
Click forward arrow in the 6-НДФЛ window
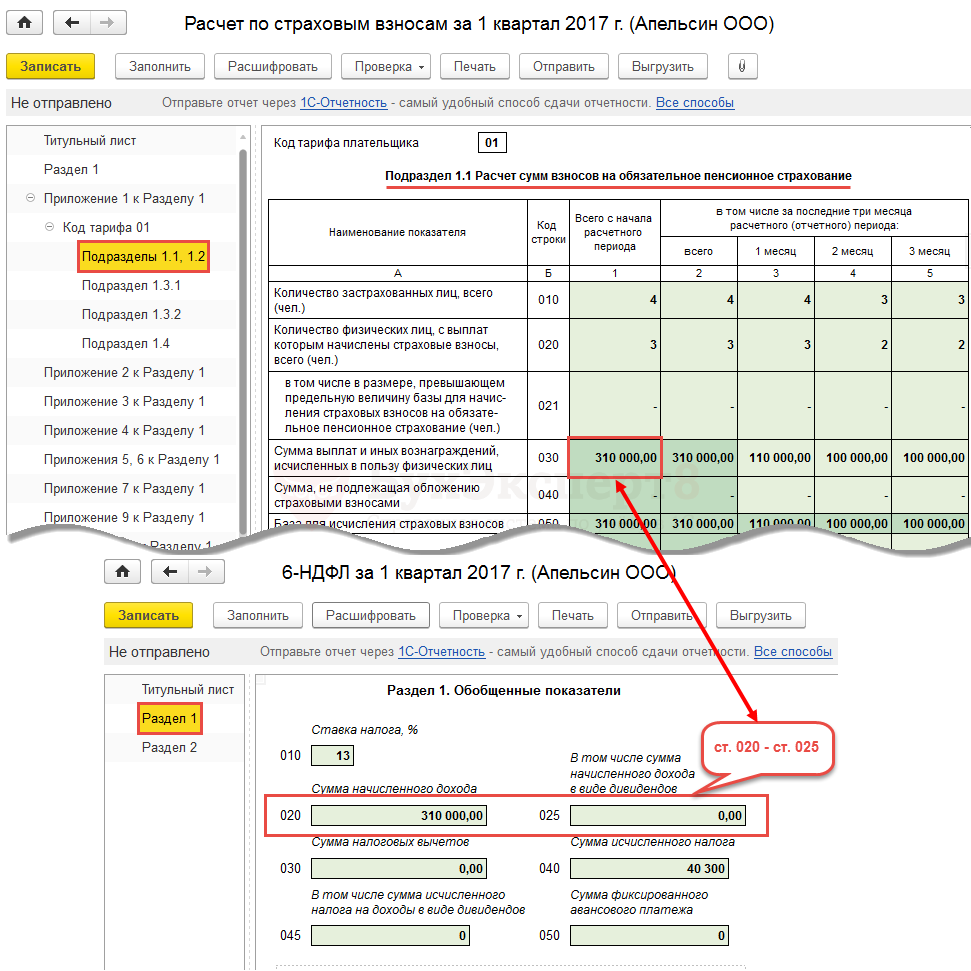click(206, 572)
